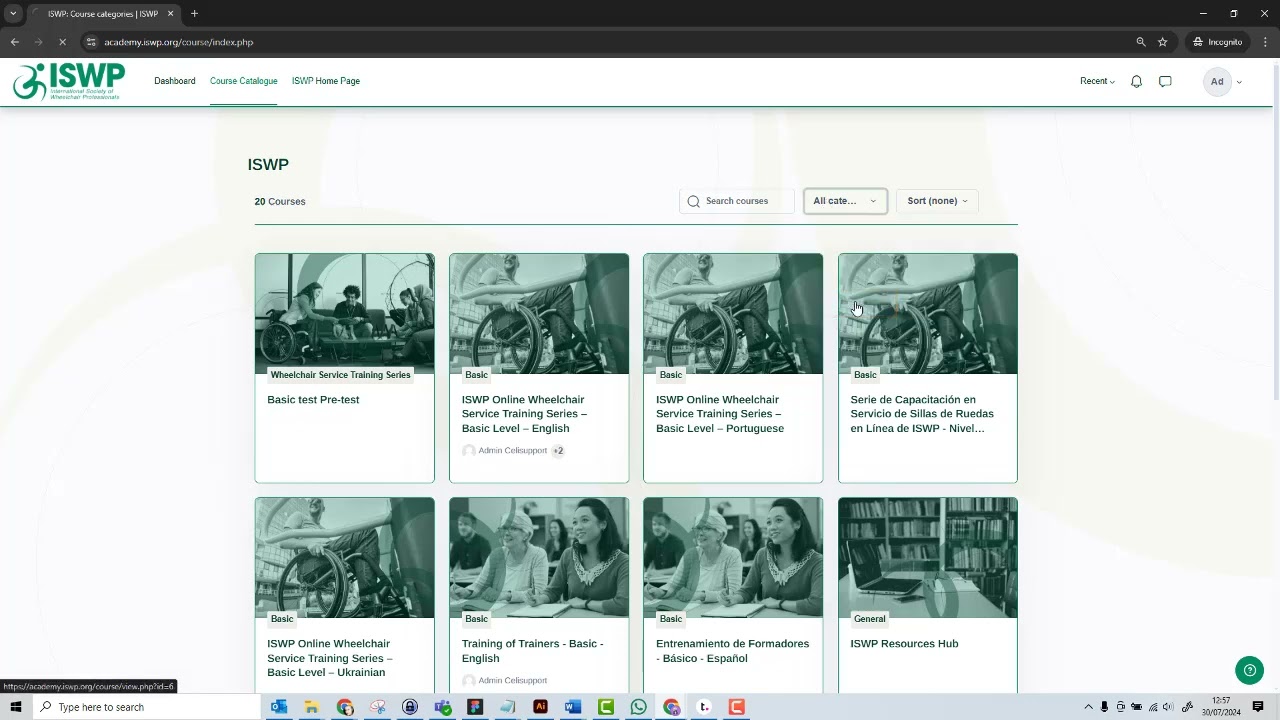Stop loading the page in browser toolbar
The height and width of the screenshot is (720, 1280).
click(62, 42)
